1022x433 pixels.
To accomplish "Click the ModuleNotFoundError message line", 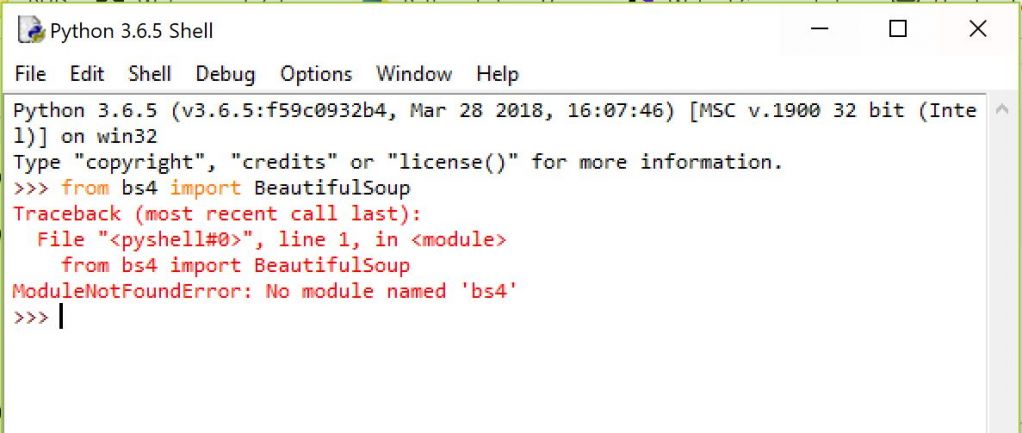I will click(264, 291).
